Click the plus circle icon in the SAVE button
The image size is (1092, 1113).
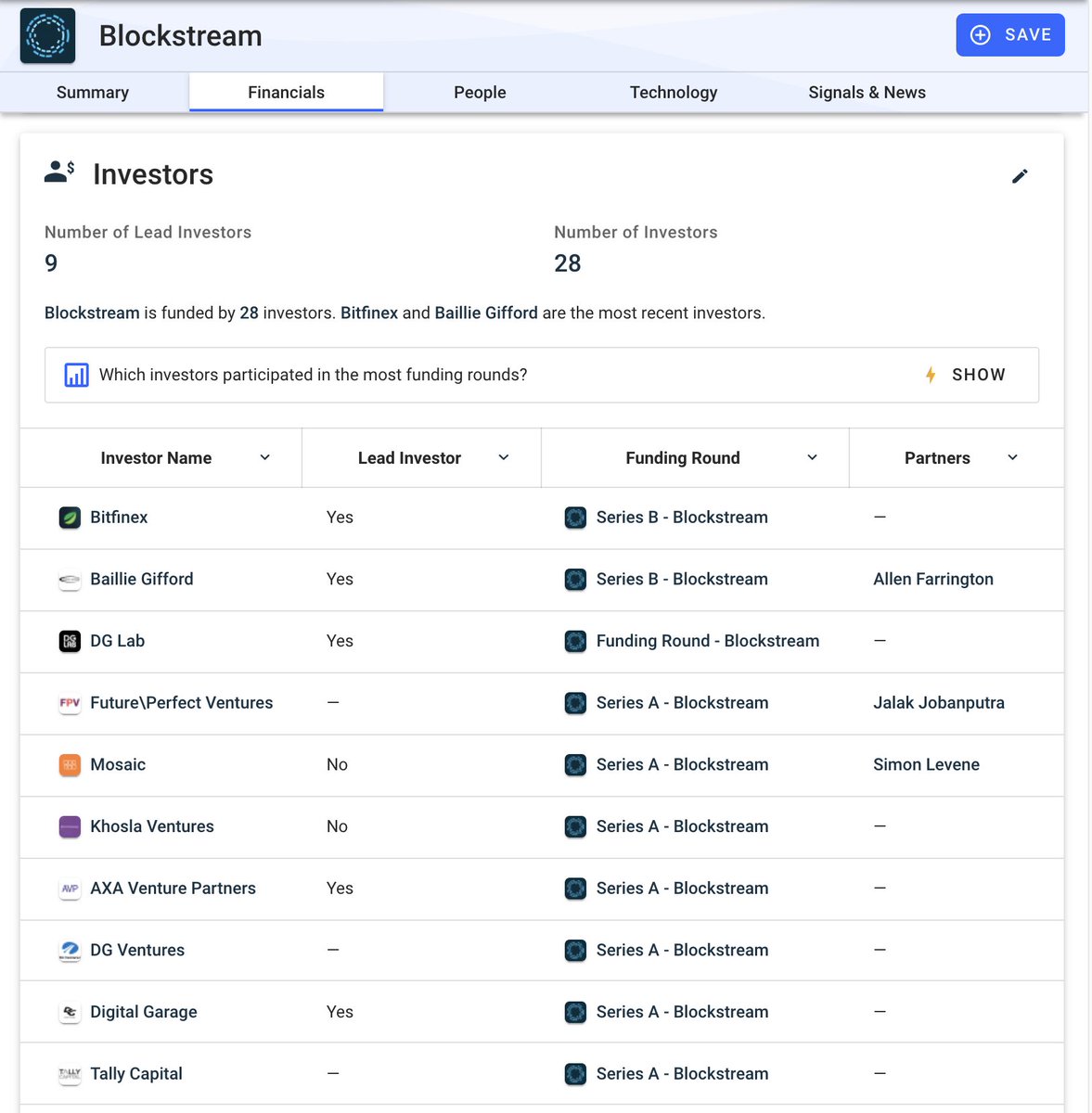tap(980, 35)
